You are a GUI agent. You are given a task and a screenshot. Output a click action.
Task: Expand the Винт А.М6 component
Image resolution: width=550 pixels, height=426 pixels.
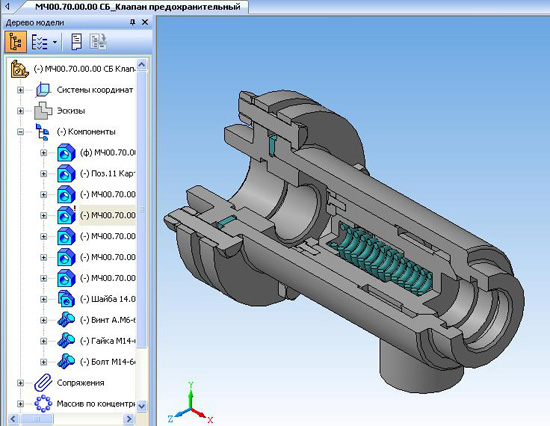pyautogui.click(x=43, y=320)
